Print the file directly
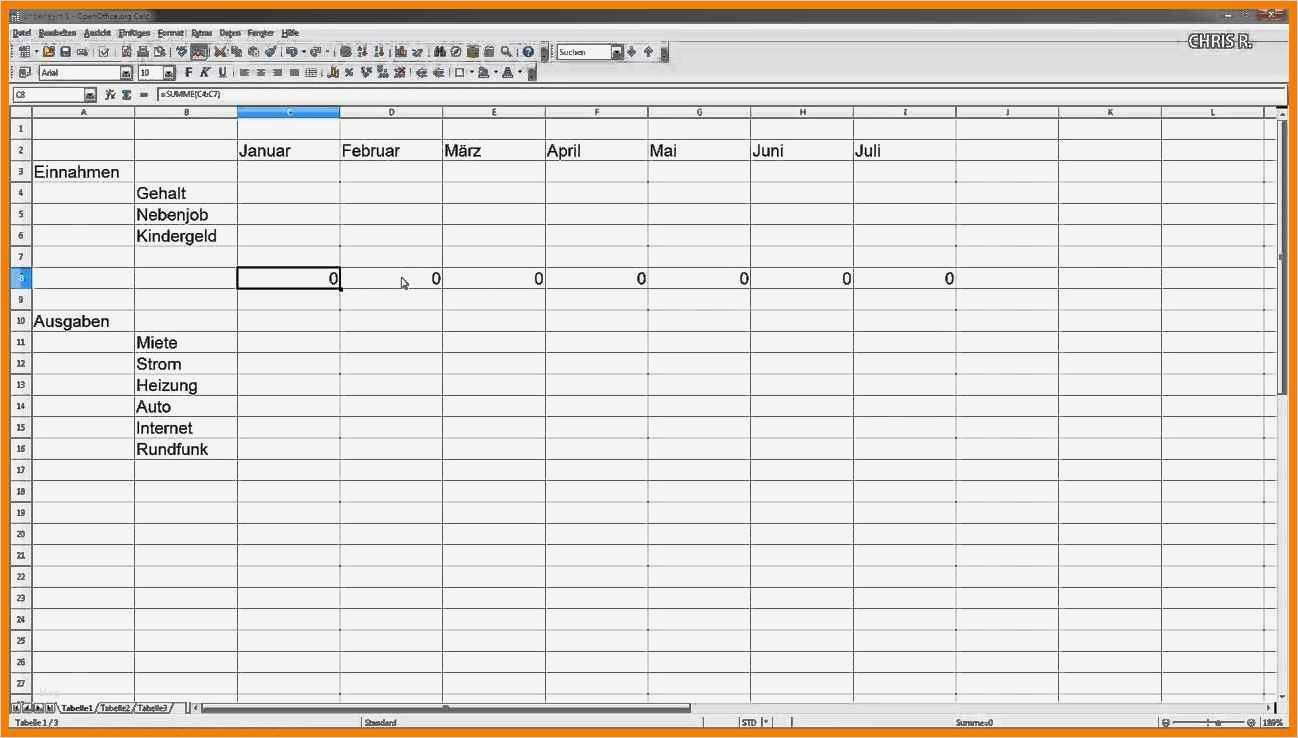This screenshot has width=1298, height=738. [143, 52]
